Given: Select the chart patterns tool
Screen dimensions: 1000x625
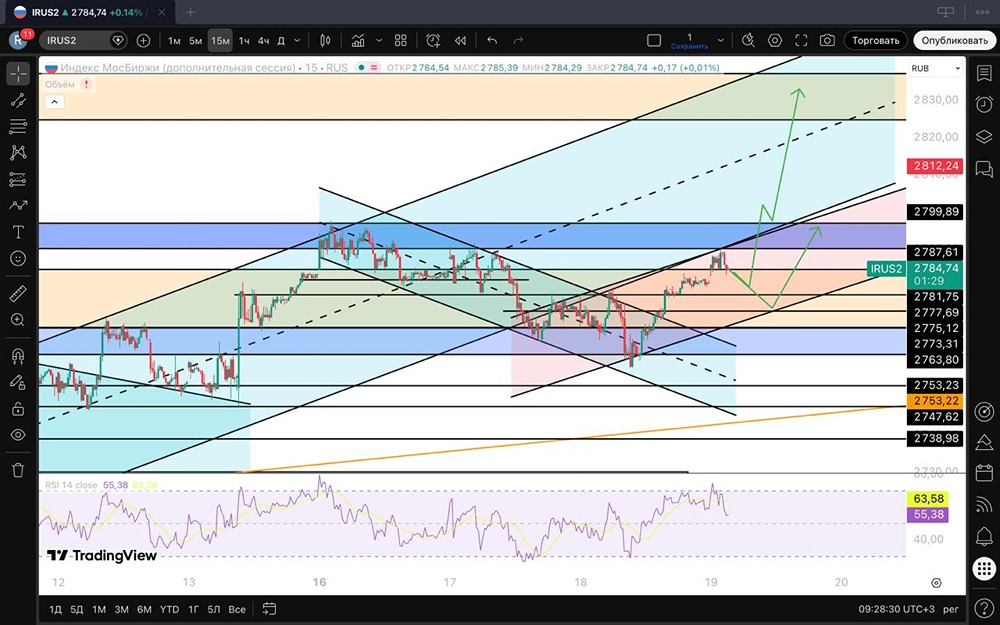Looking at the screenshot, I should pos(18,152).
